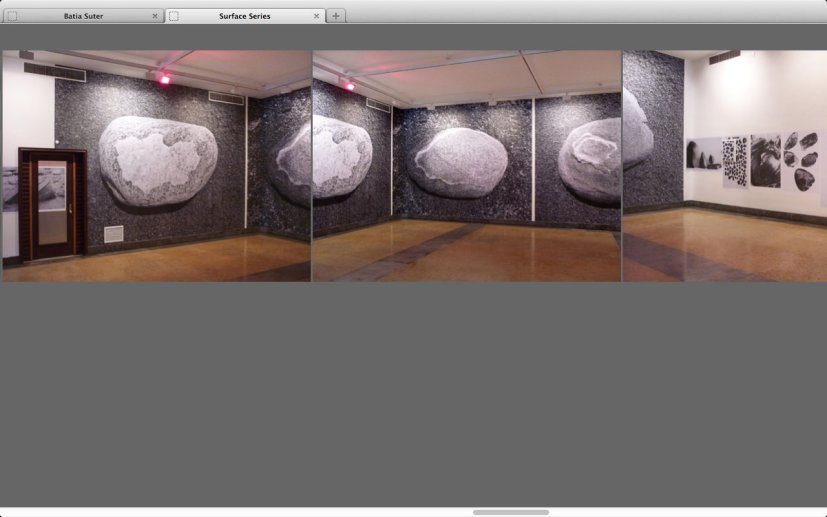The width and height of the screenshot is (827, 517).
Task: Click the horizontal scrollbar thumb
Action: point(511,512)
